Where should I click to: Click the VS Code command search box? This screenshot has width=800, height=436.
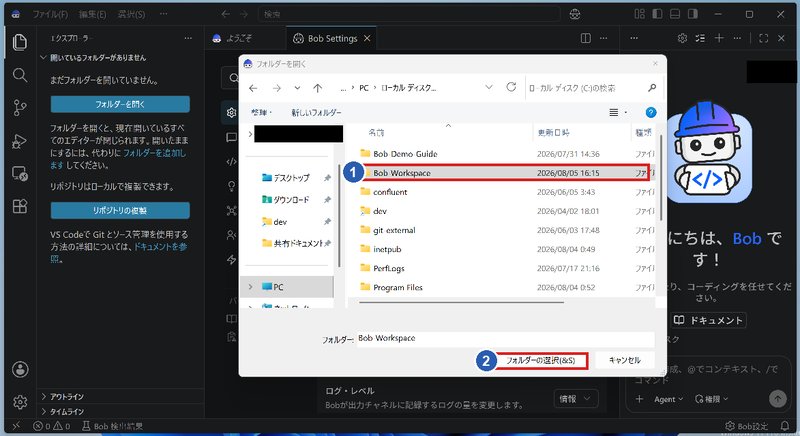point(409,14)
